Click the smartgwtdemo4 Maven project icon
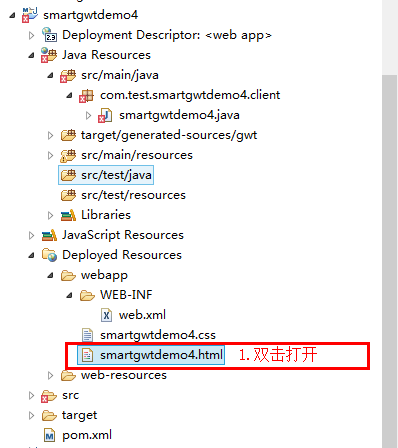The image size is (398, 448). point(30,15)
